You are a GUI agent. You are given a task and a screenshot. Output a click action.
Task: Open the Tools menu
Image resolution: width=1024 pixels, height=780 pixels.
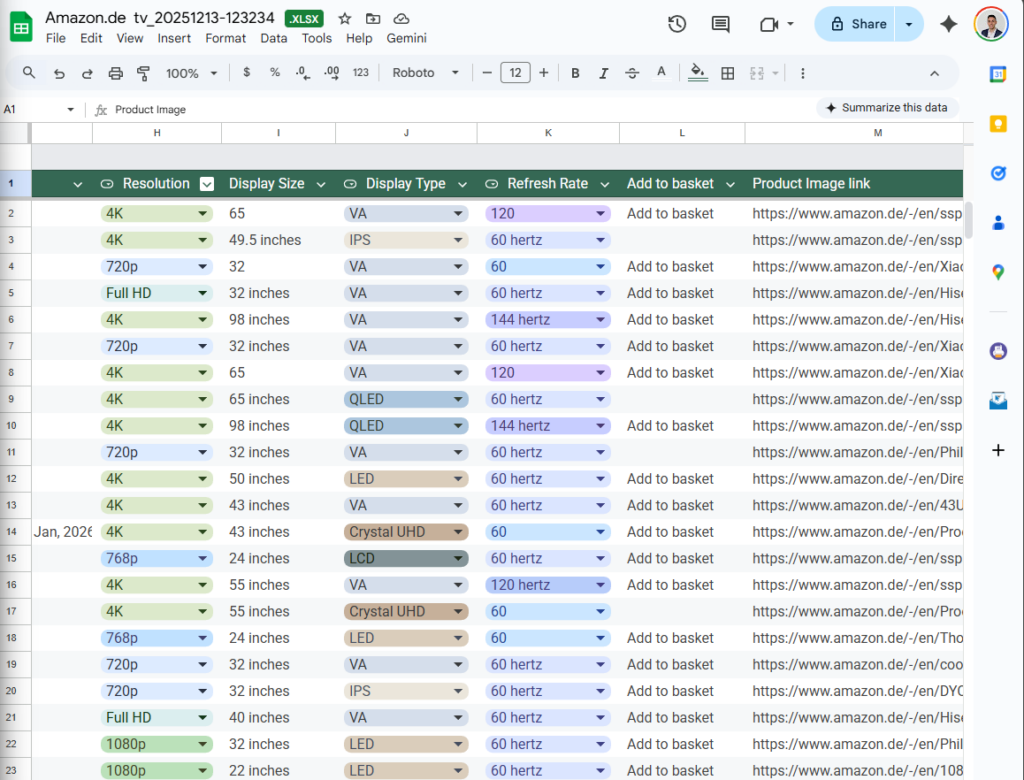click(316, 38)
